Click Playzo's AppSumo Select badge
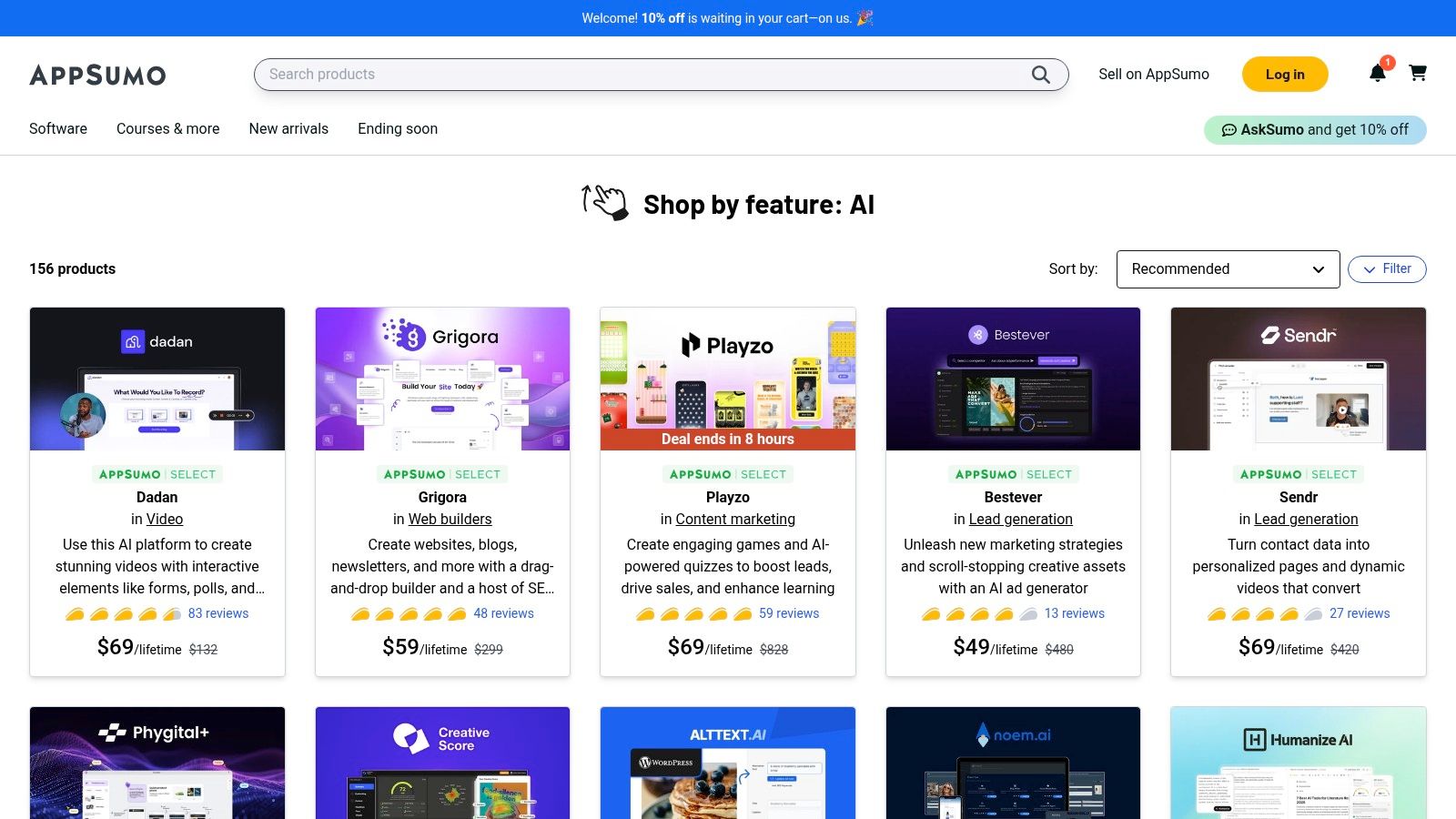This screenshot has width=1456, height=819. click(x=728, y=475)
